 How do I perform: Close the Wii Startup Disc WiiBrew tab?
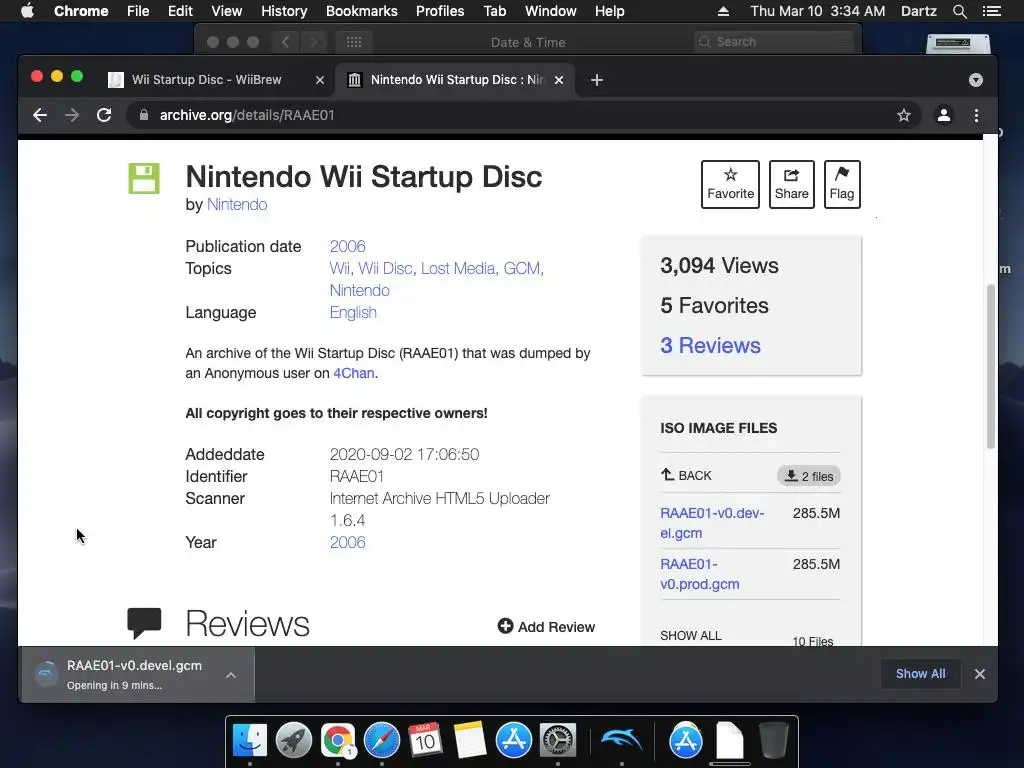[319, 80]
